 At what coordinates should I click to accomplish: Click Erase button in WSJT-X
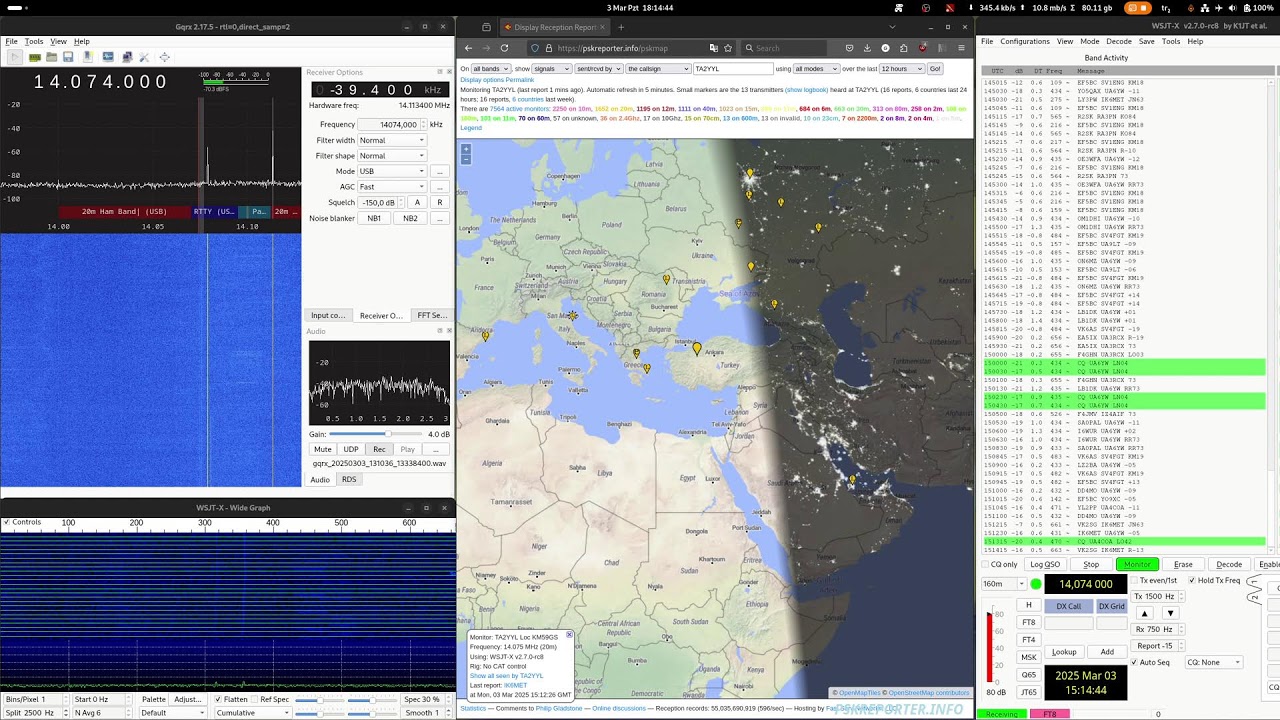[1183, 564]
